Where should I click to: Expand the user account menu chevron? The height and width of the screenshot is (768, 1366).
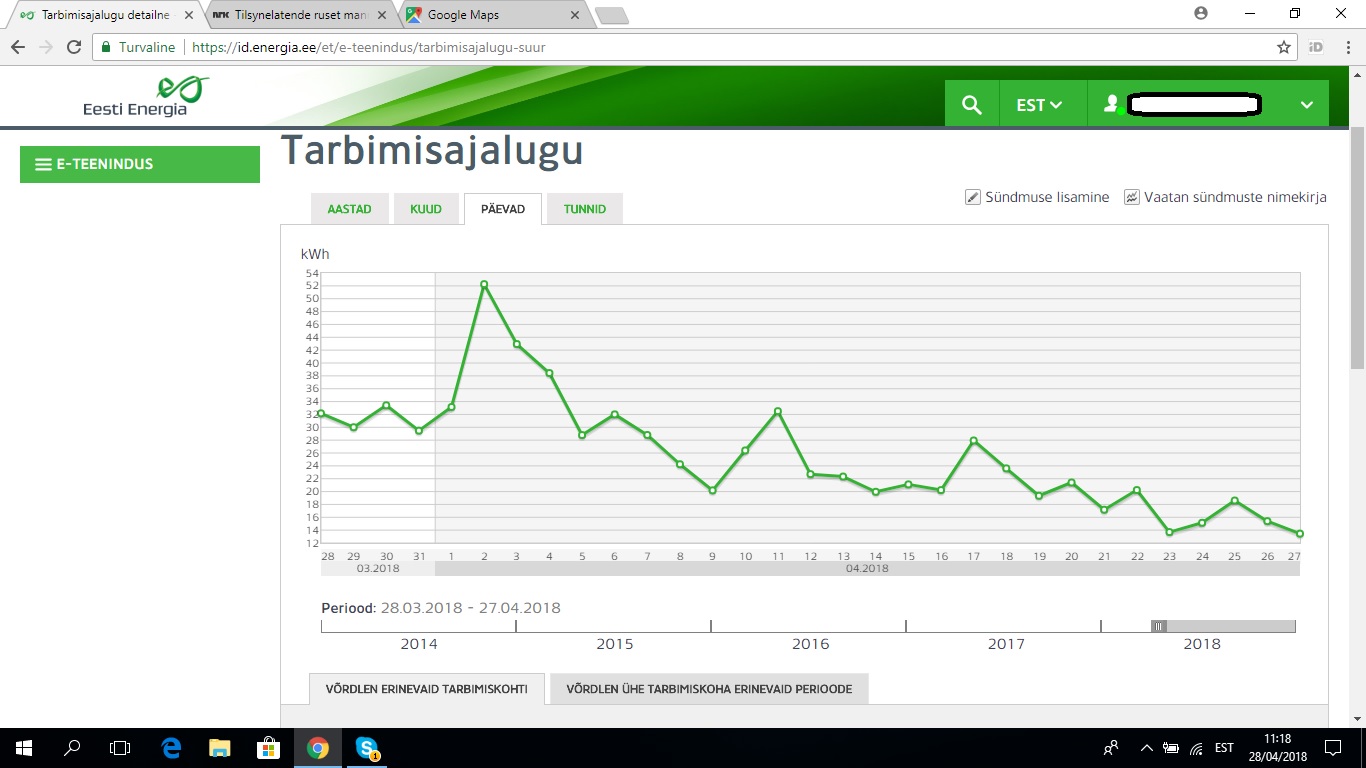coord(1306,104)
